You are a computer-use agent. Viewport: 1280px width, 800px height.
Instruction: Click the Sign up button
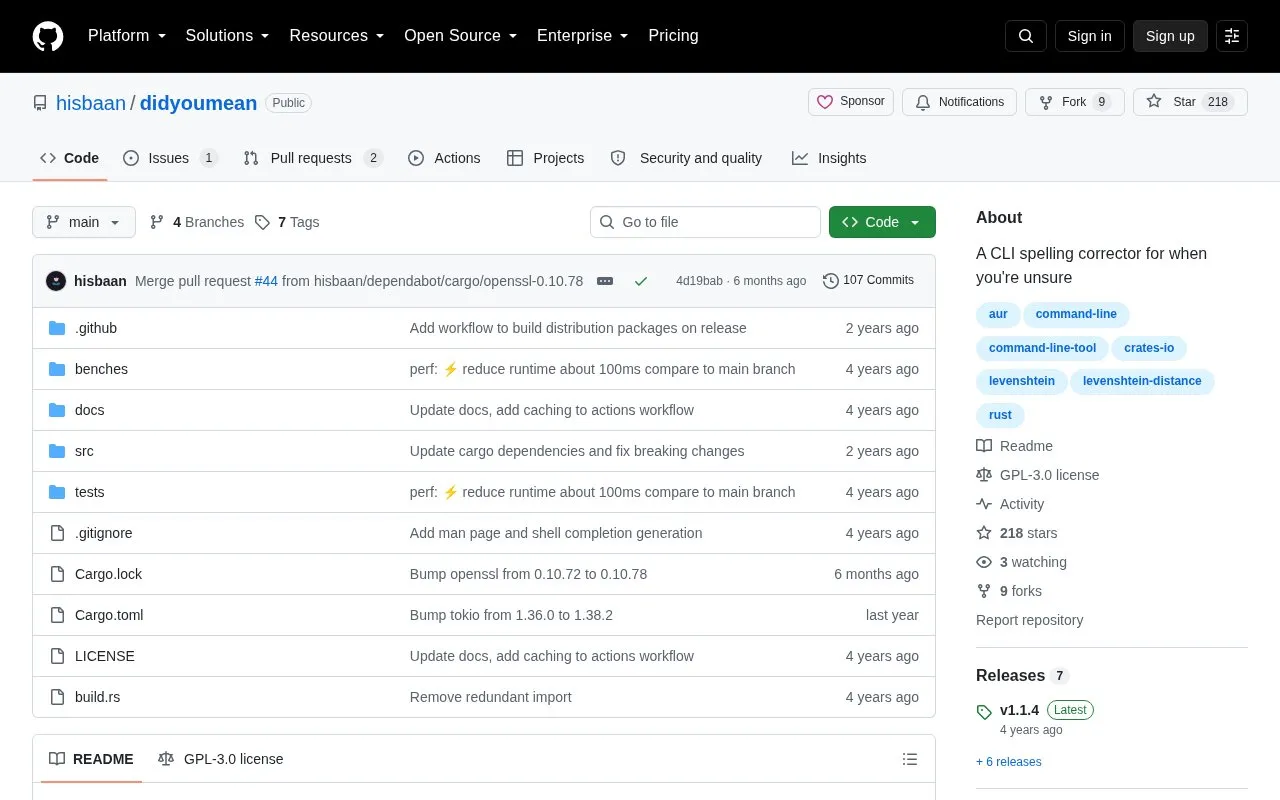(x=1170, y=36)
